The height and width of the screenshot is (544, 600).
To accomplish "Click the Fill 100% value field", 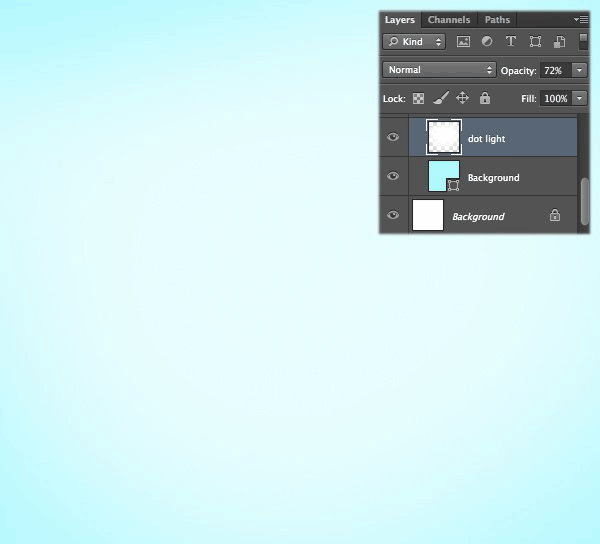I will 556,99.
